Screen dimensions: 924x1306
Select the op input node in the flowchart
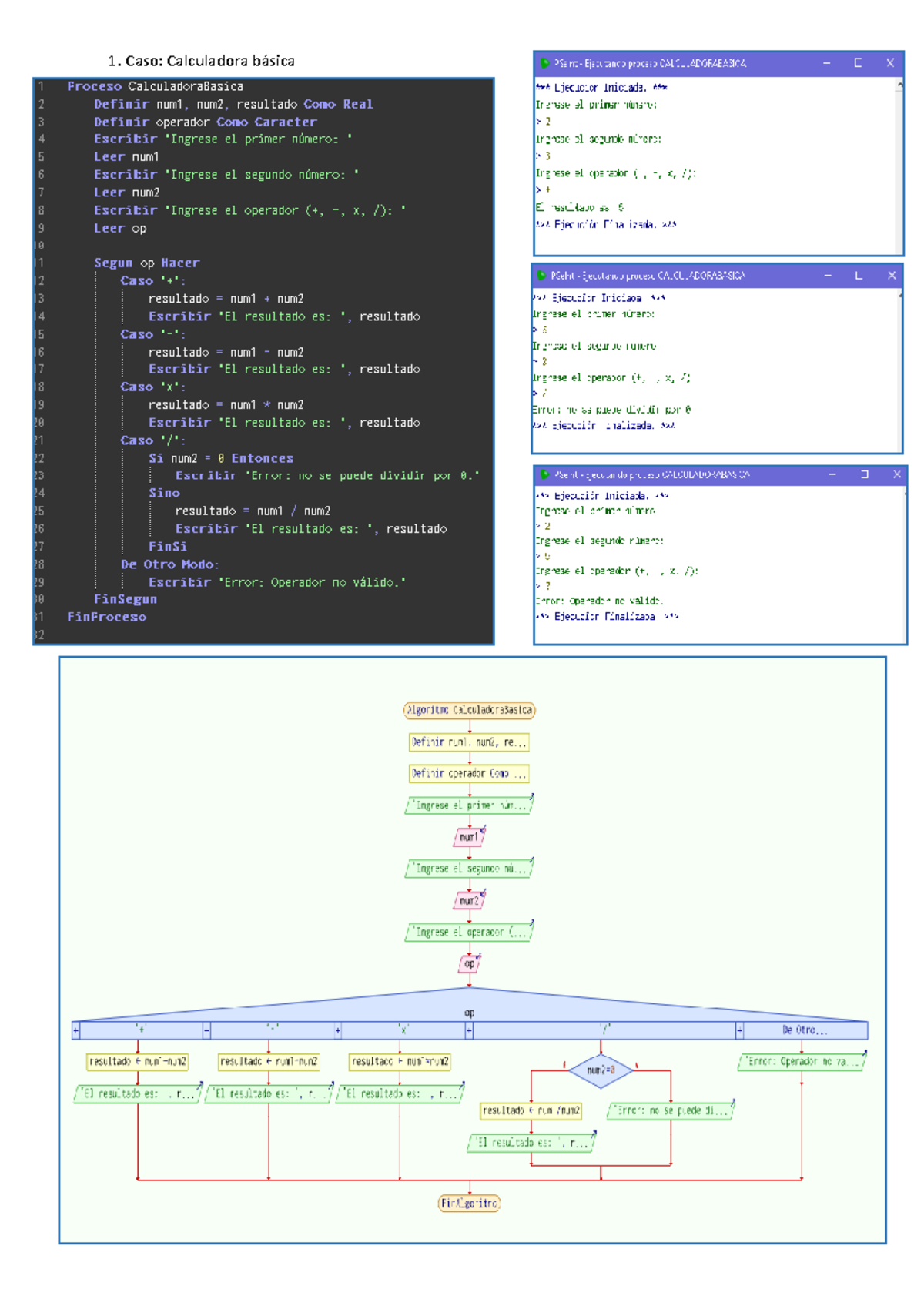point(469,963)
